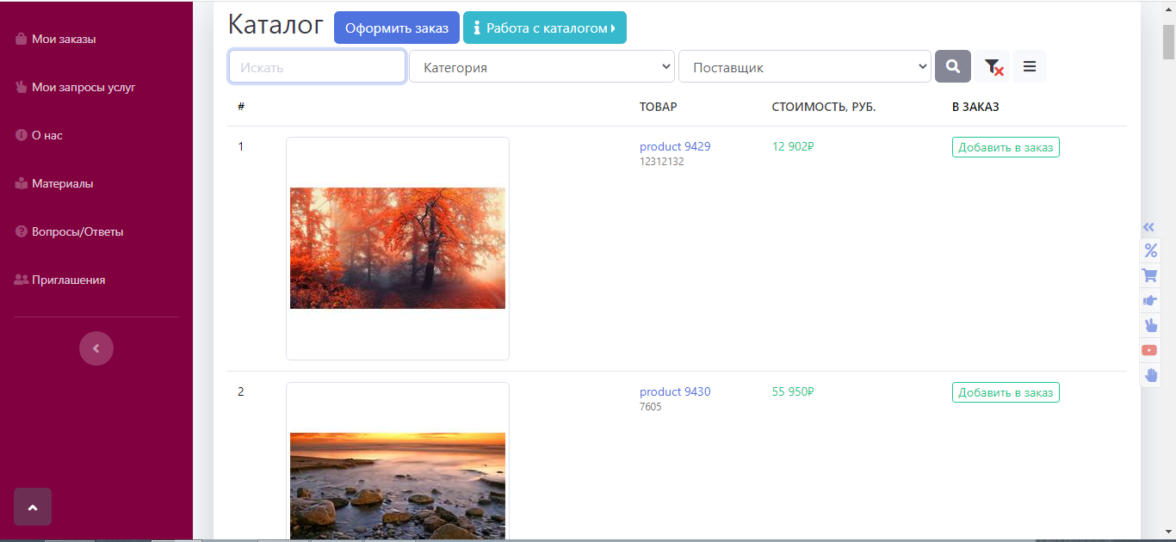Open the Поставщик dropdown
Viewport: 1176px width, 542px height.
805,67
